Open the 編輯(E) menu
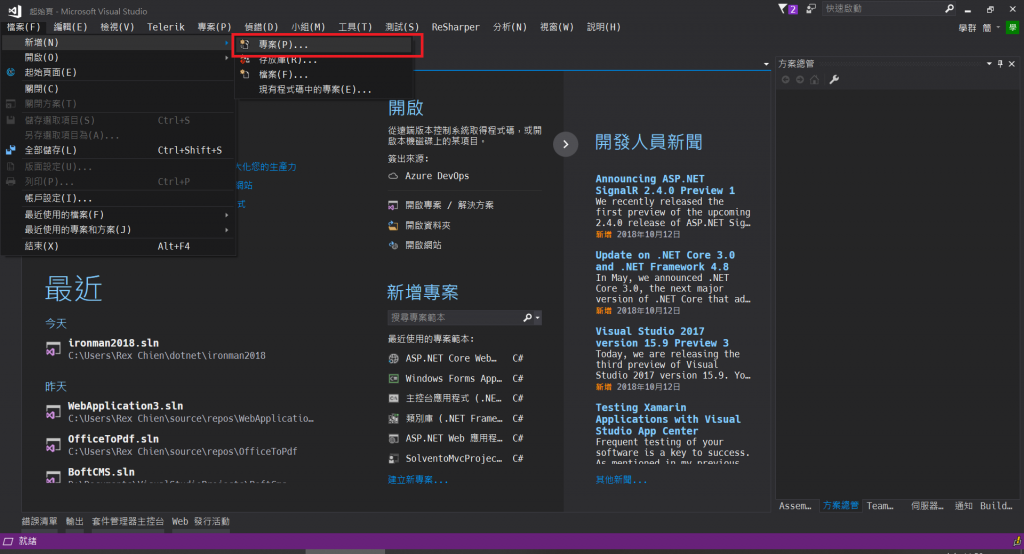This screenshot has height=554, width=1024. pos(70,27)
